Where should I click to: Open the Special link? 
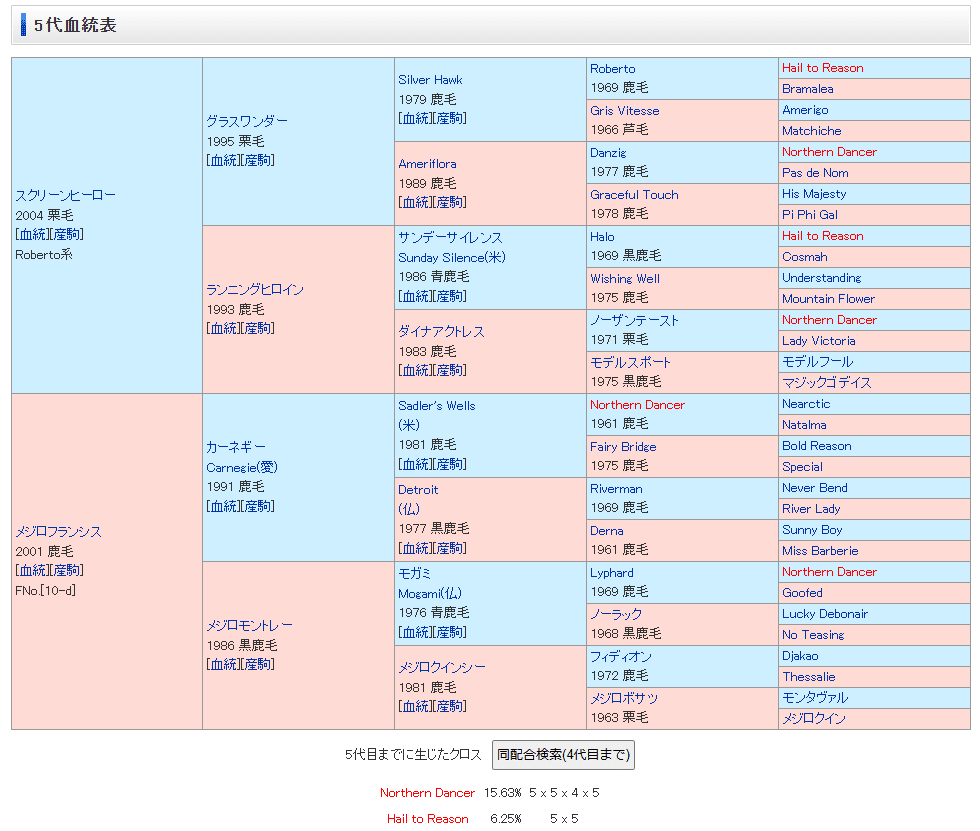point(802,467)
